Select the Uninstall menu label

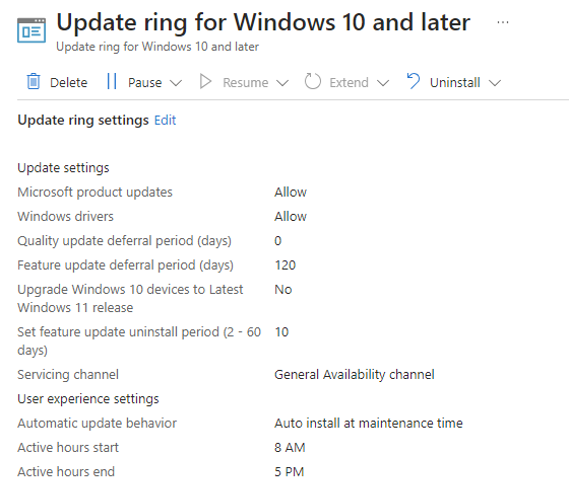tap(455, 83)
